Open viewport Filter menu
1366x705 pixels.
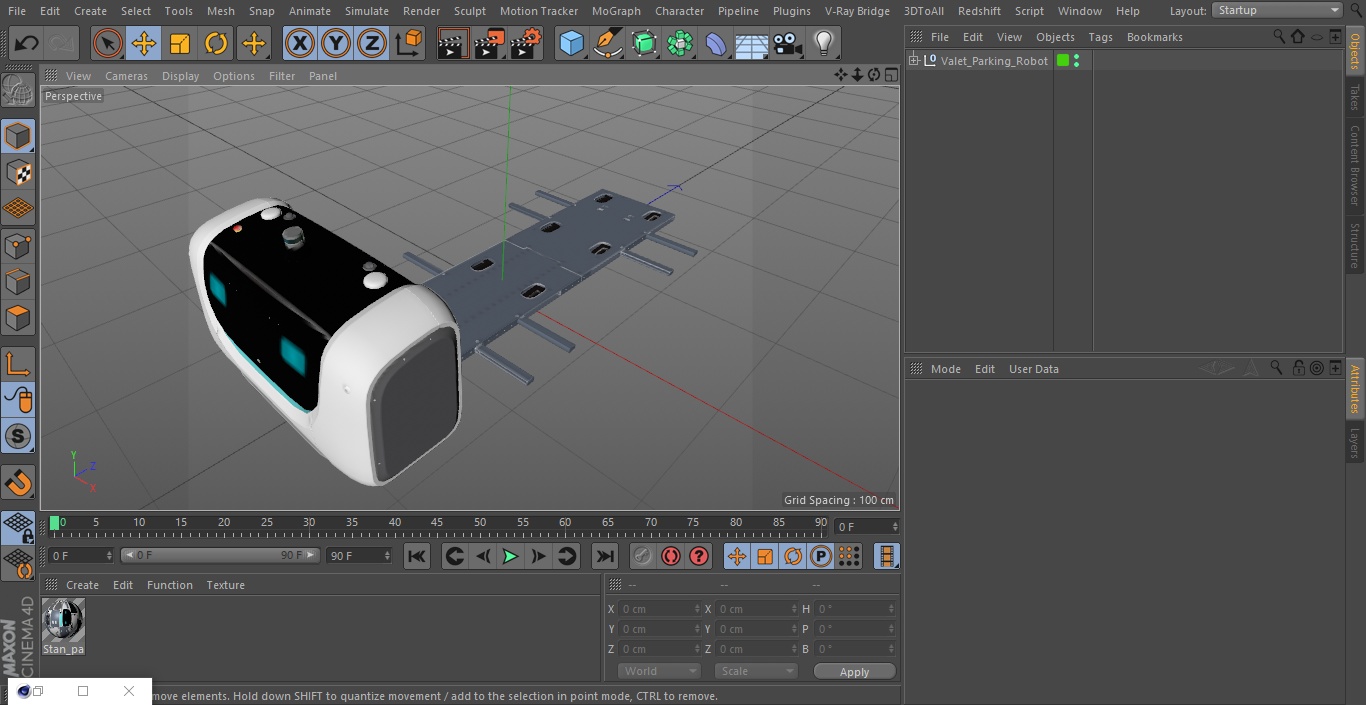click(282, 76)
